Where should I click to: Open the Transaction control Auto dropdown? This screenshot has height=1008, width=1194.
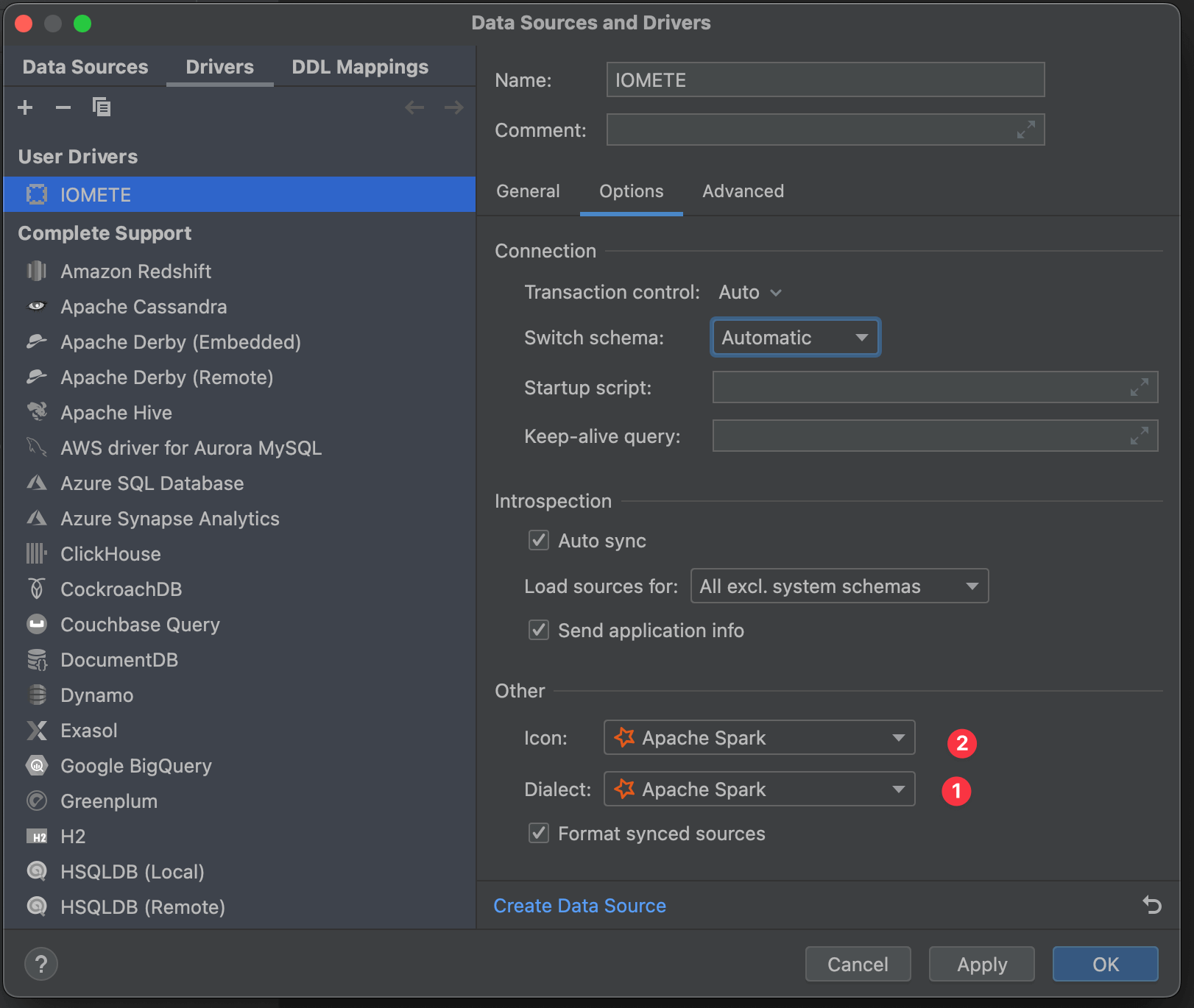750,292
